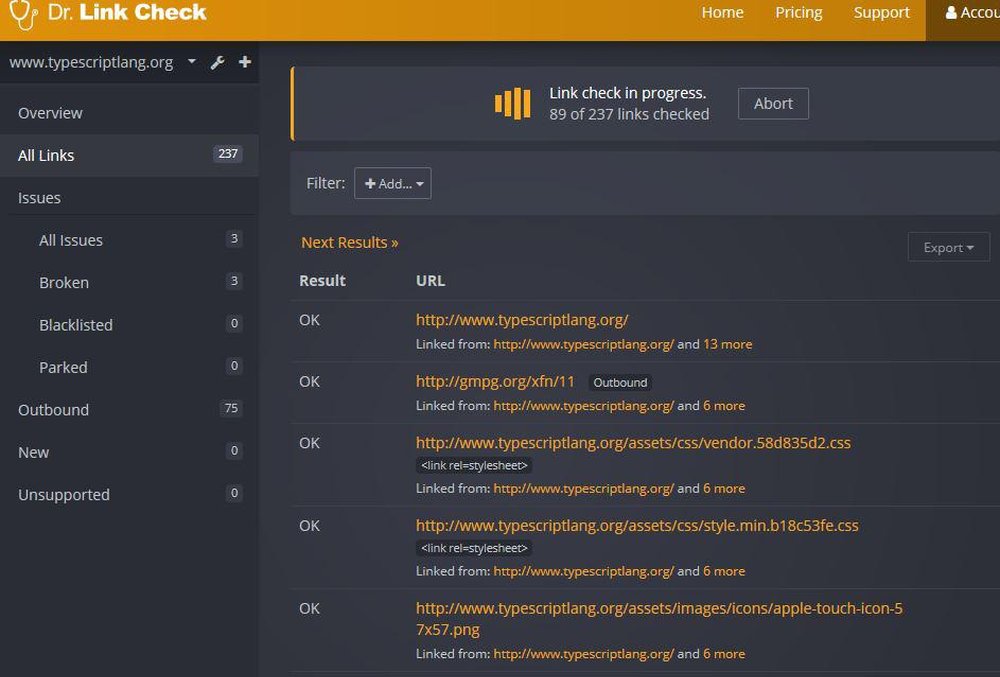Click '89 of 237 links checked' text
The image size is (1000, 677).
click(629, 114)
